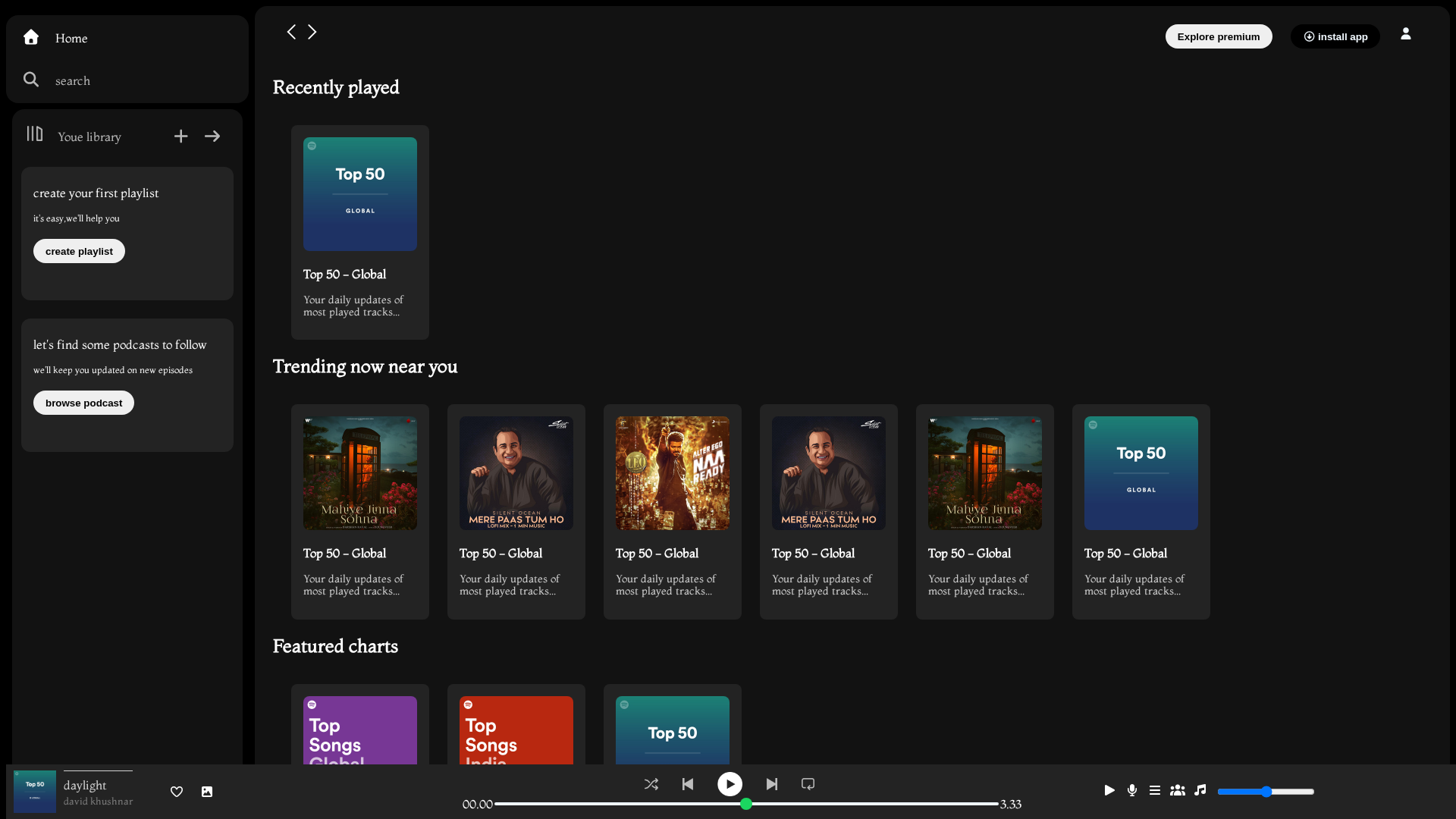Click the song title "daylight"
1456x819 pixels.
(x=85, y=786)
